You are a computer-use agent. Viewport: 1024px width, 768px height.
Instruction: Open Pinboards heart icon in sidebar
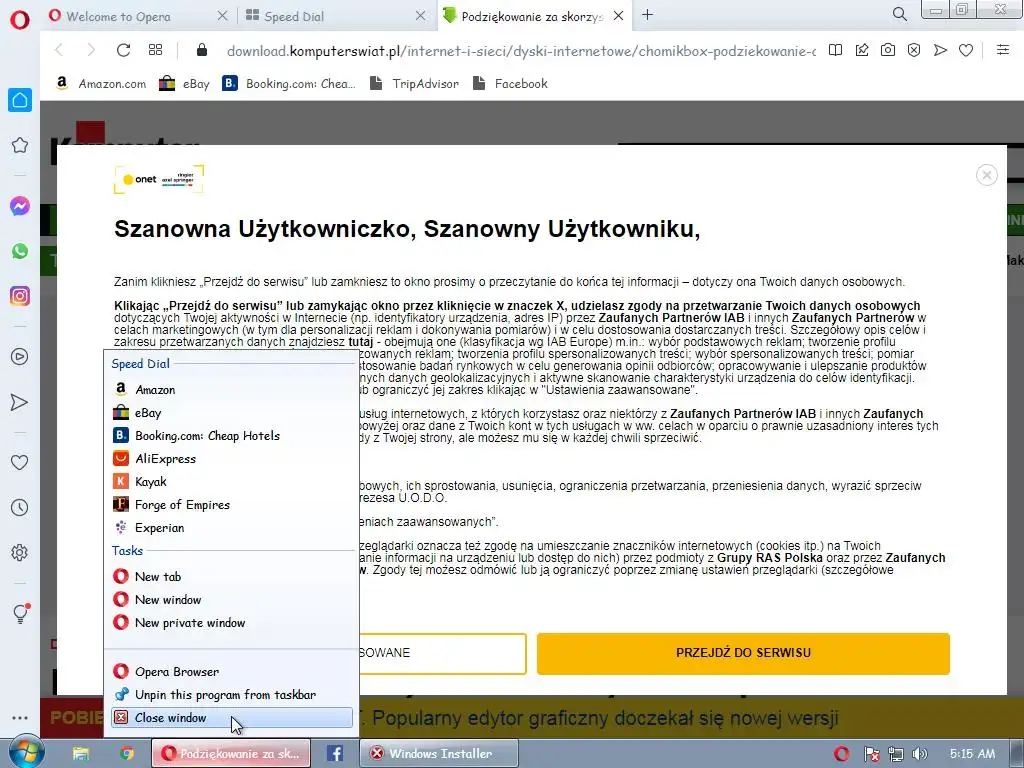pos(20,462)
